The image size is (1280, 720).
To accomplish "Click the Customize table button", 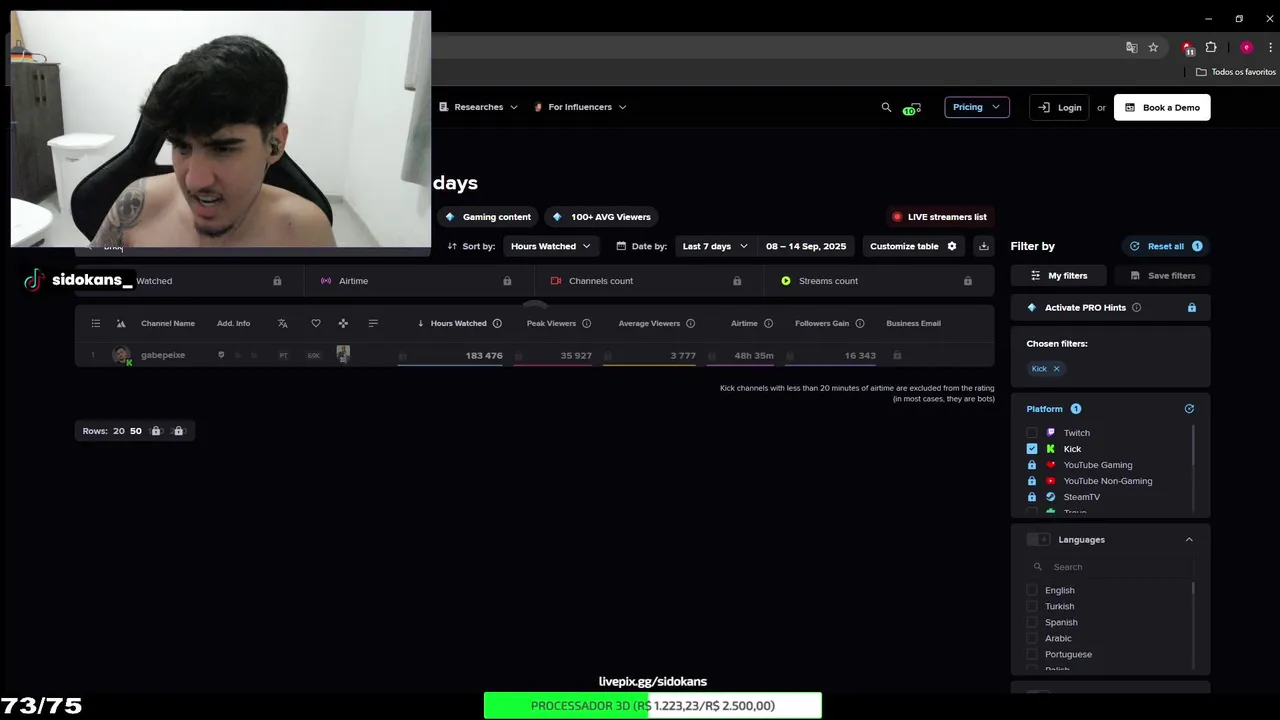I will [x=913, y=246].
